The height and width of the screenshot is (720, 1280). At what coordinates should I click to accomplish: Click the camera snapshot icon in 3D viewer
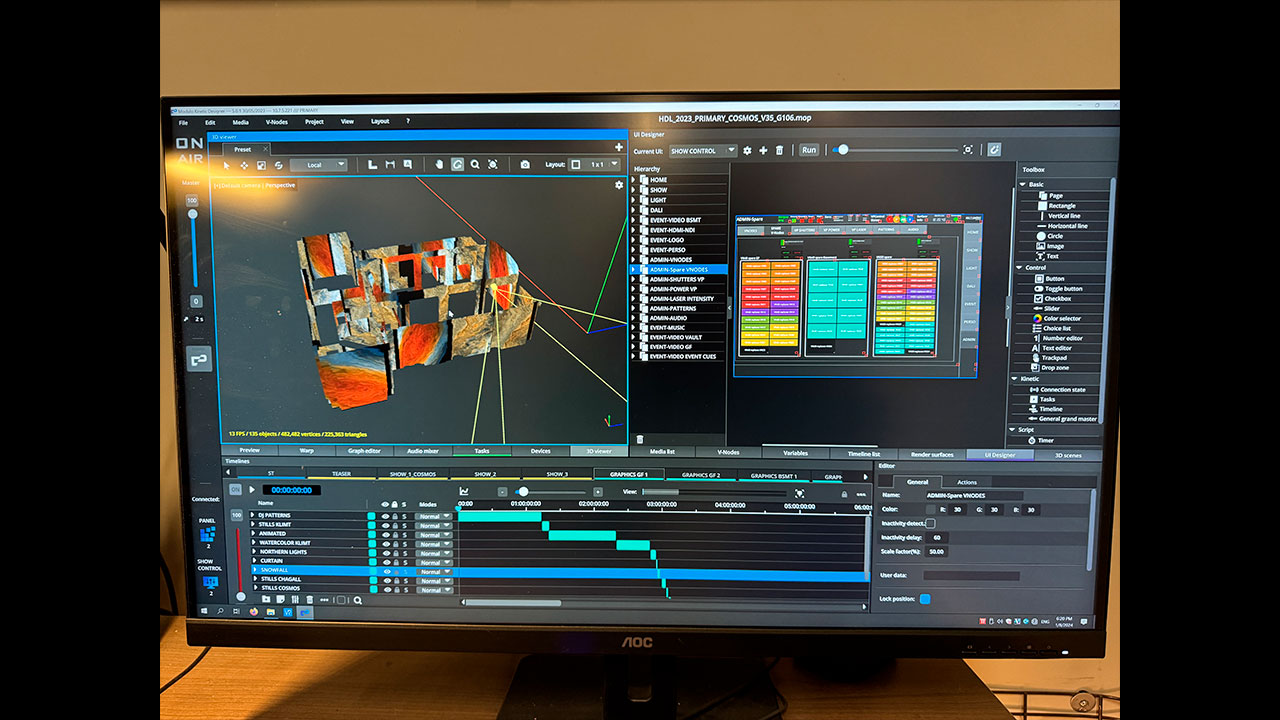point(525,165)
